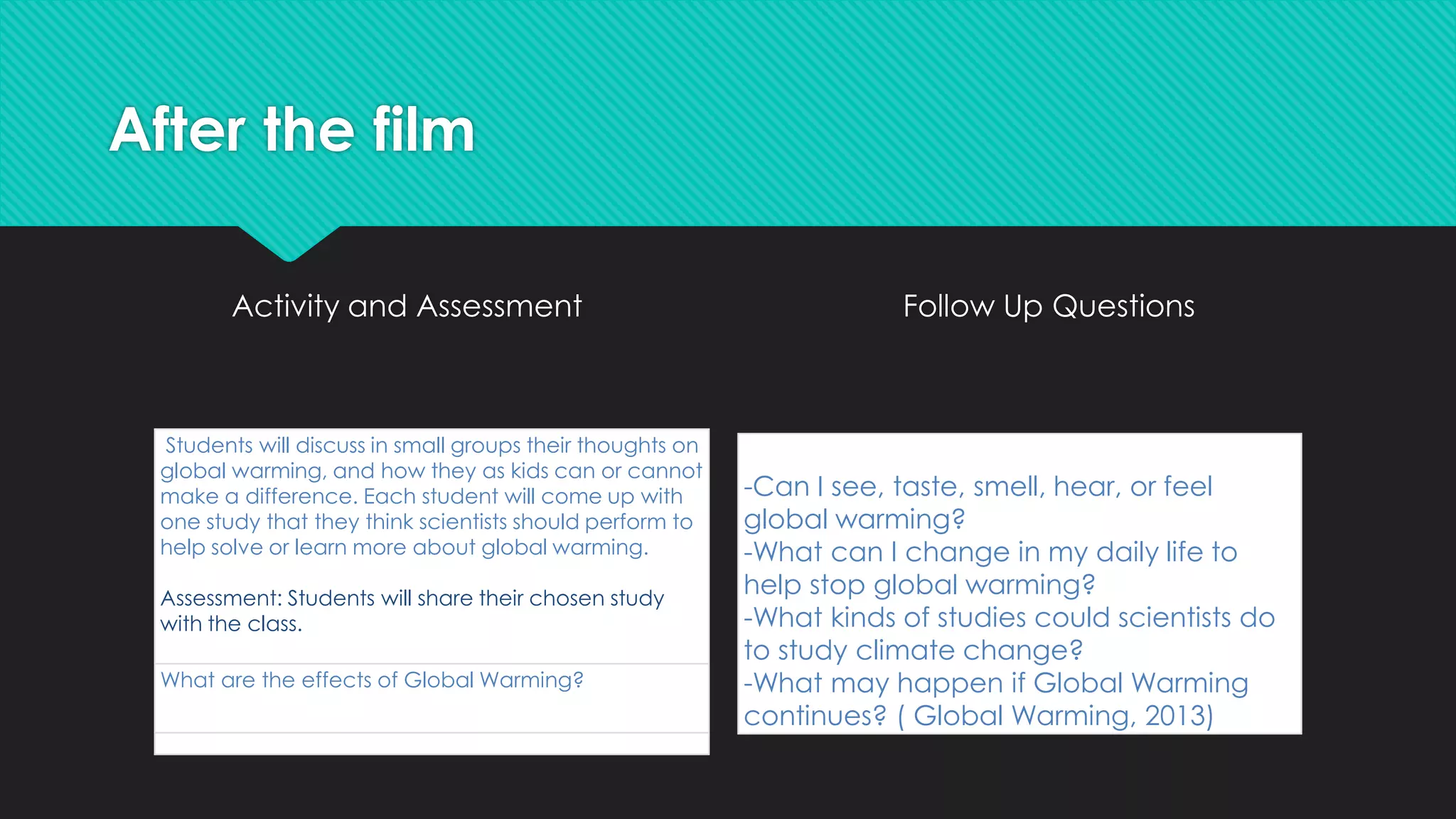Click the line "help solve or learn more"
The image size is (1456, 819).
(x=404, y=547)
